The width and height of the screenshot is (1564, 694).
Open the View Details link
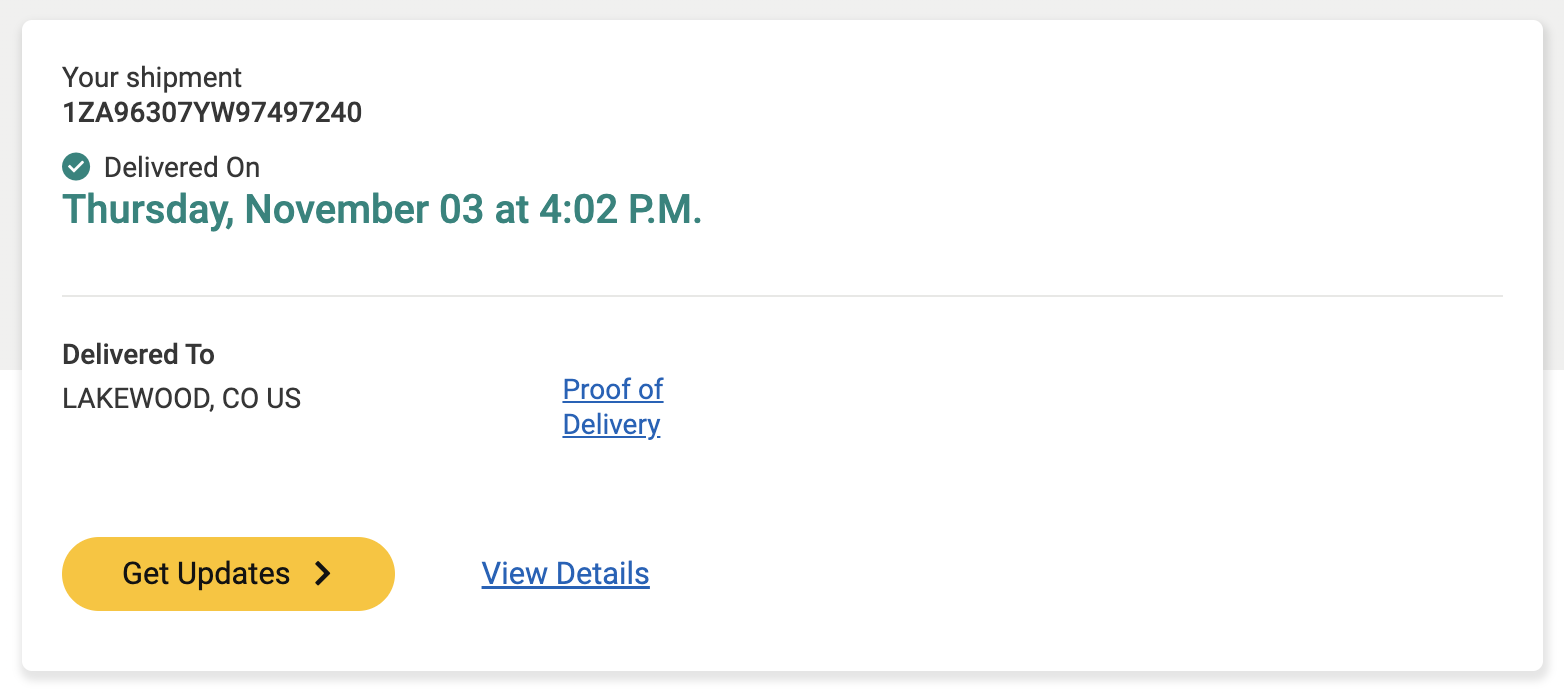[565, 574]
